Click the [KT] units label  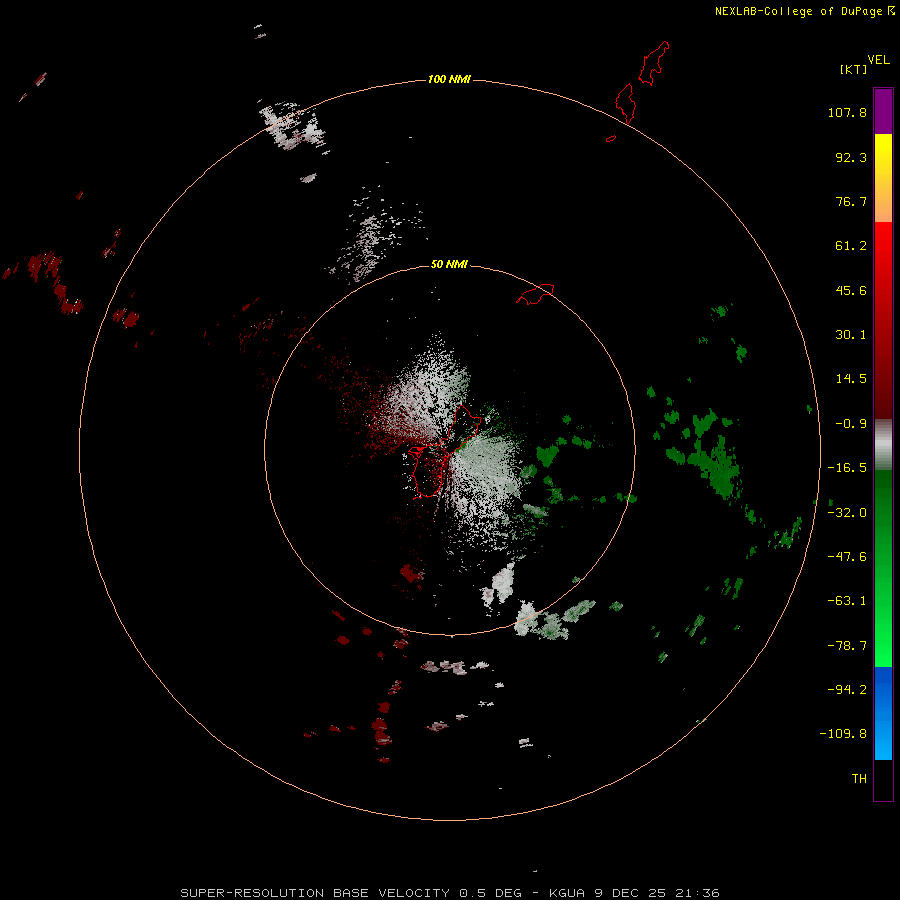click(854, 69)
